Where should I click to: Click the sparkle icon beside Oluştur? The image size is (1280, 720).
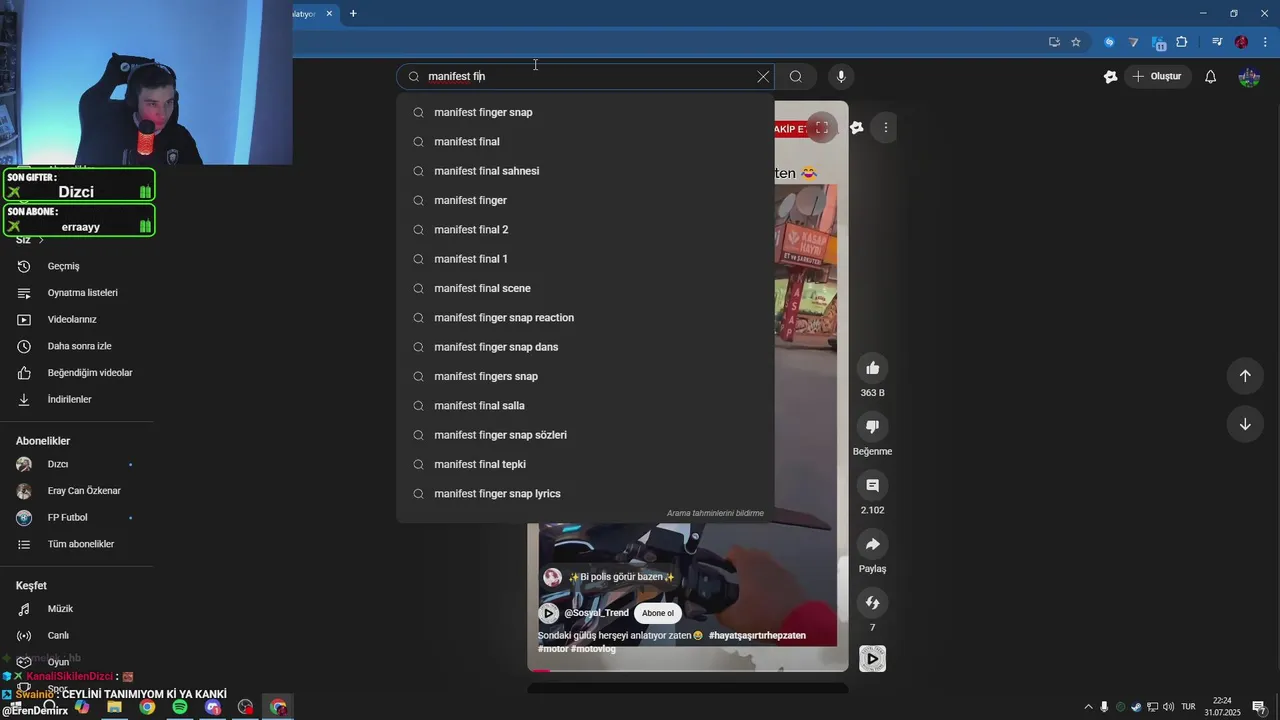click(1110, 76)
